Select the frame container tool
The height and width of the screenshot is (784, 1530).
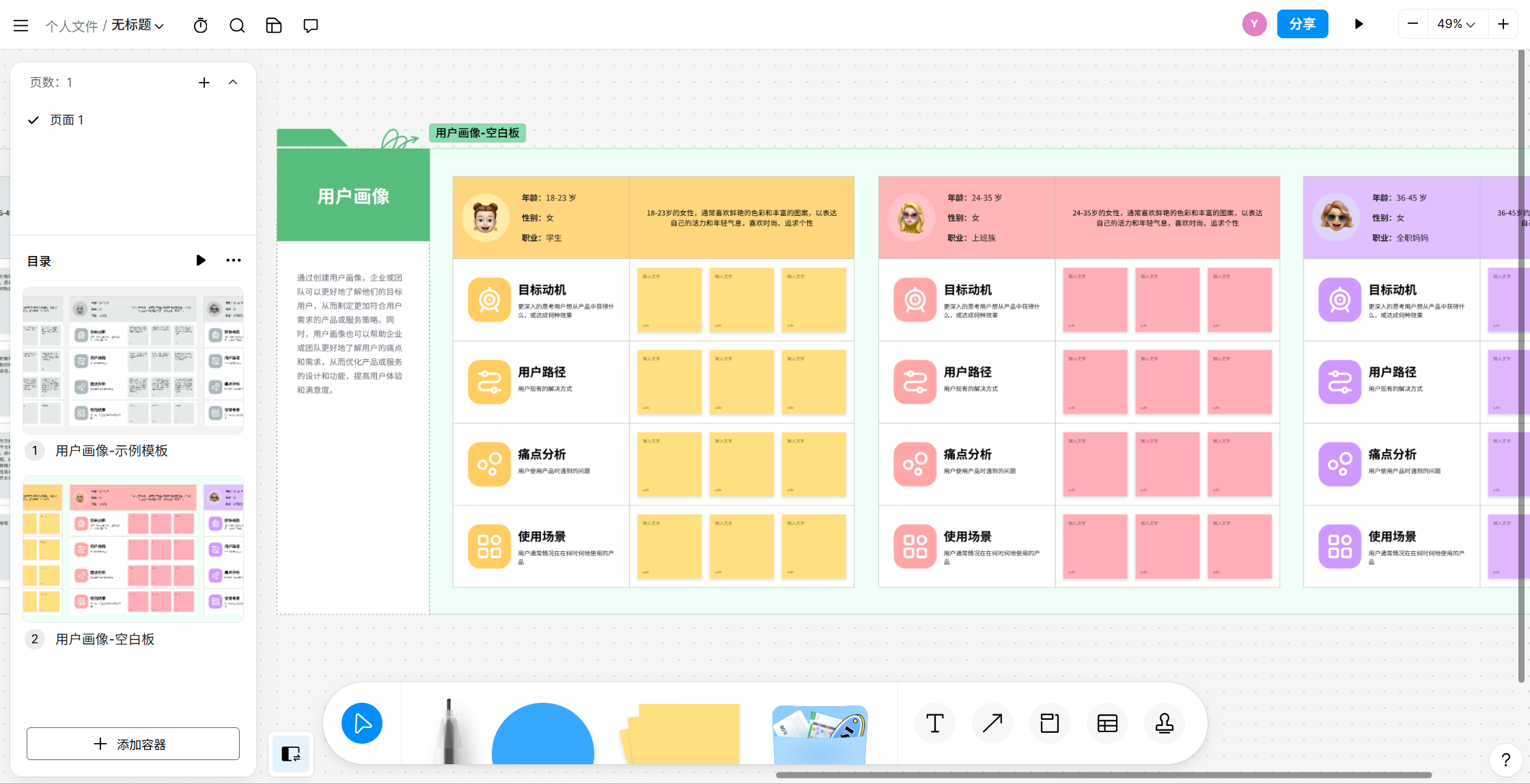[x=1049, y=723]
